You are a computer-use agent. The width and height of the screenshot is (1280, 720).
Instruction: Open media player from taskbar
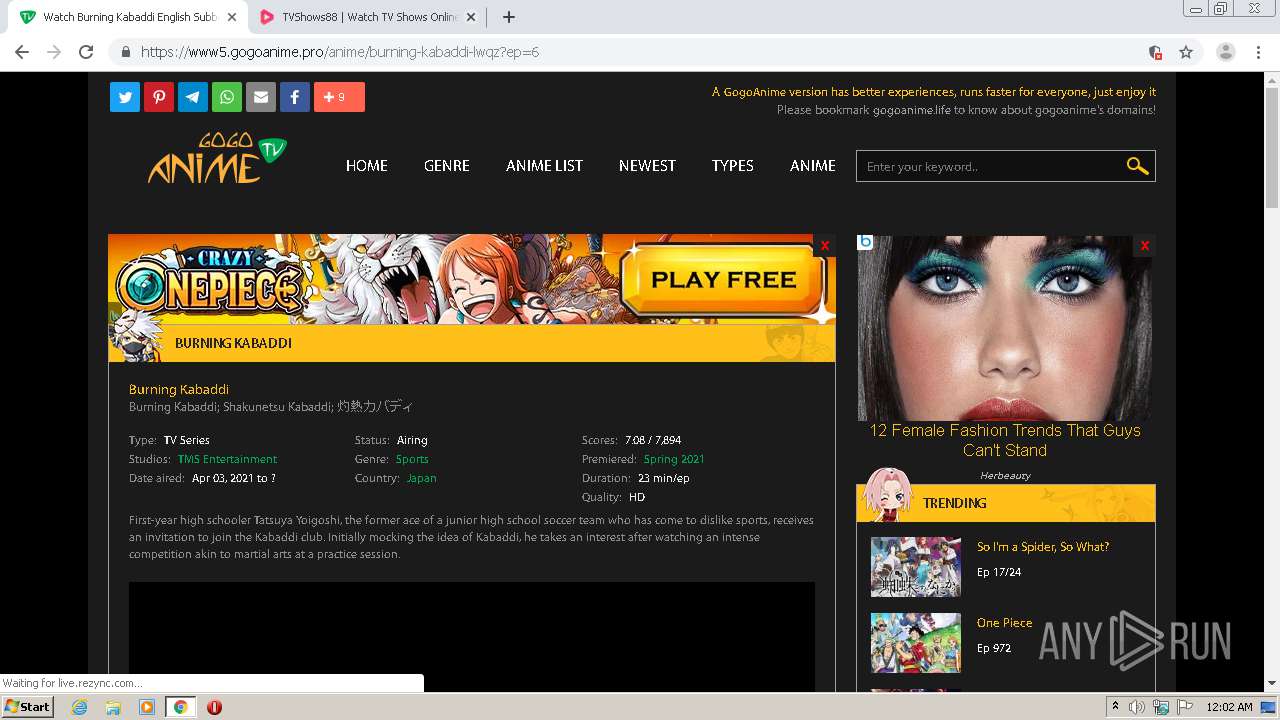tap(147, 707)
